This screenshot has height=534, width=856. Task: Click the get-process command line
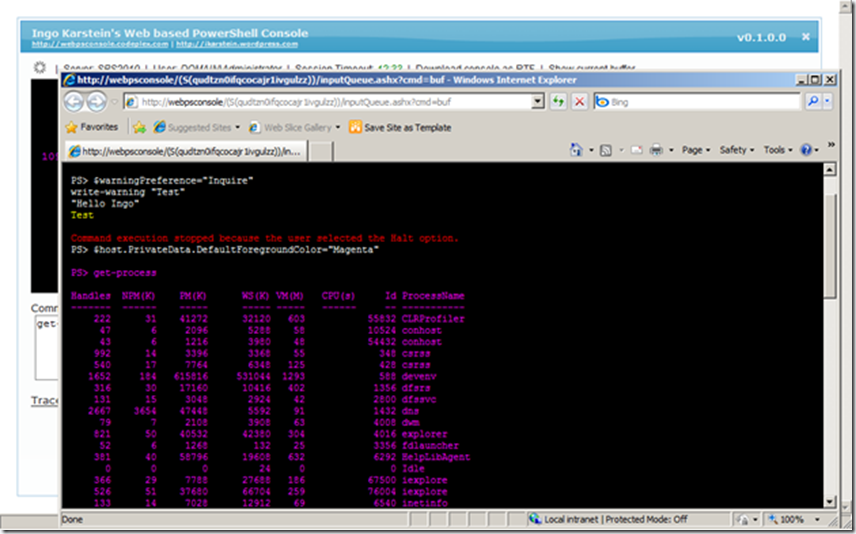(114, 272)
